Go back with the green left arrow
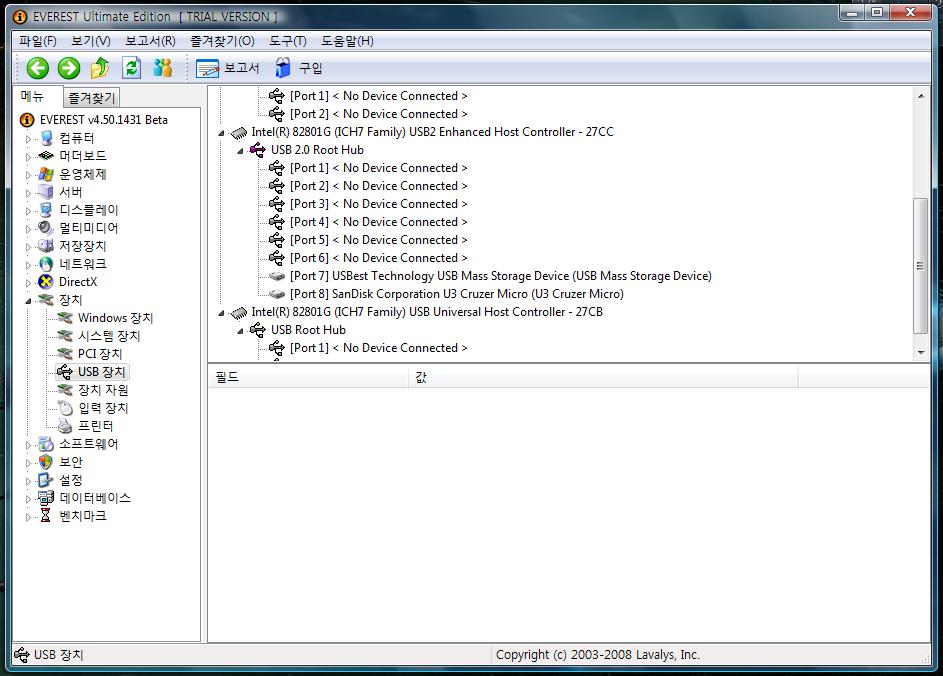 click(37, 68)
